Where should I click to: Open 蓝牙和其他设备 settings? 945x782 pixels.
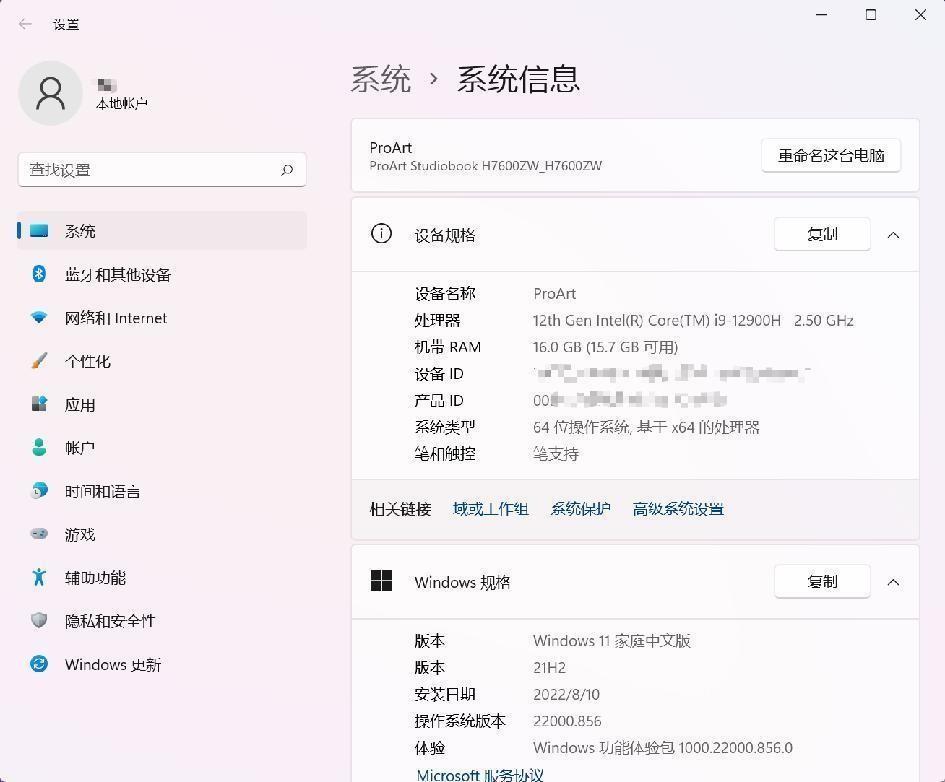[162, 274]
